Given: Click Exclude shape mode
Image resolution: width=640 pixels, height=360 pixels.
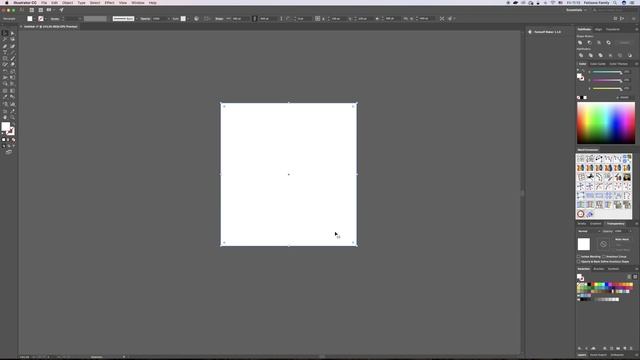Looking at the screenshot, I should [x=609, y=42].
